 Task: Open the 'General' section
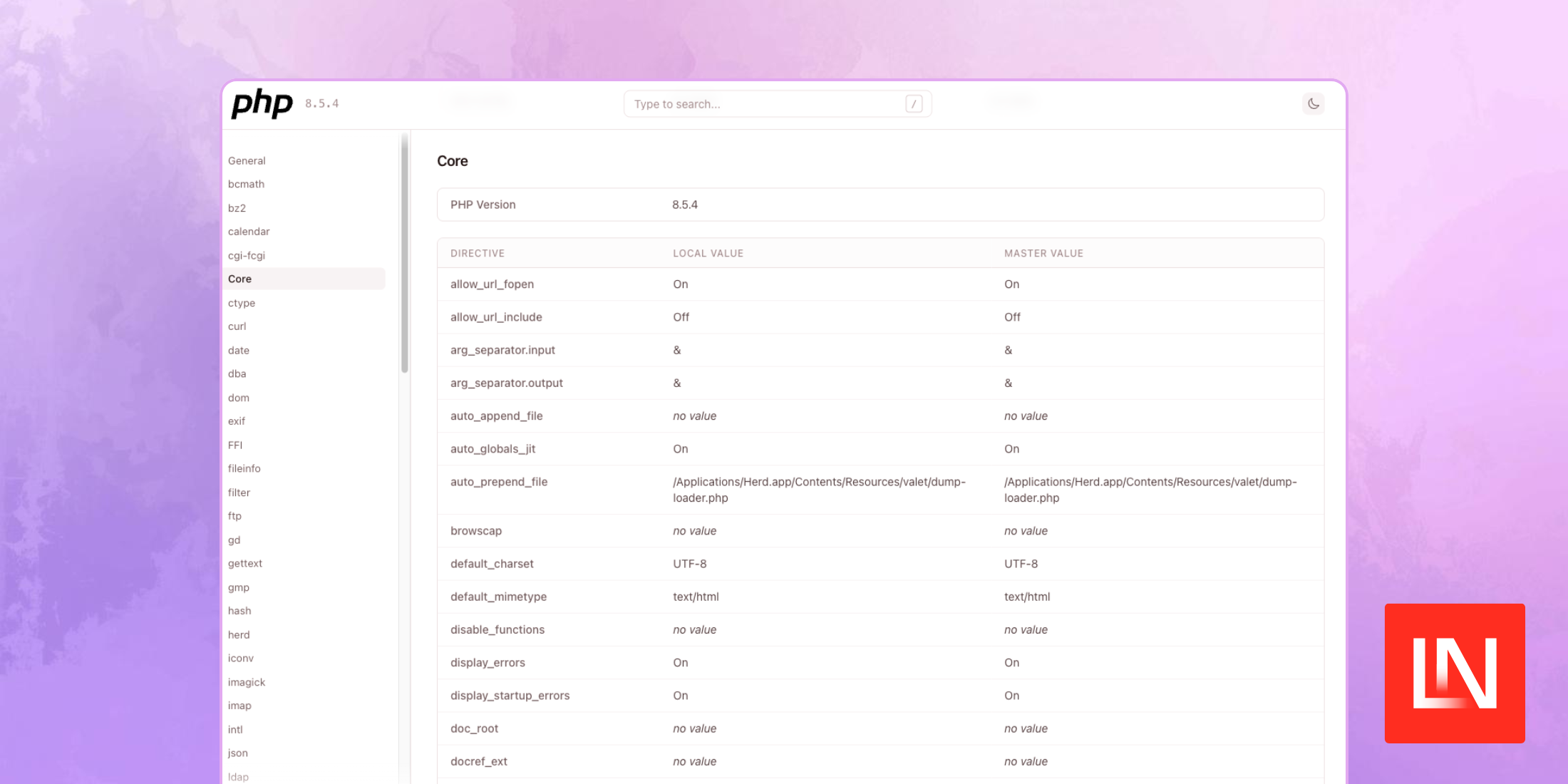point(247,160)
